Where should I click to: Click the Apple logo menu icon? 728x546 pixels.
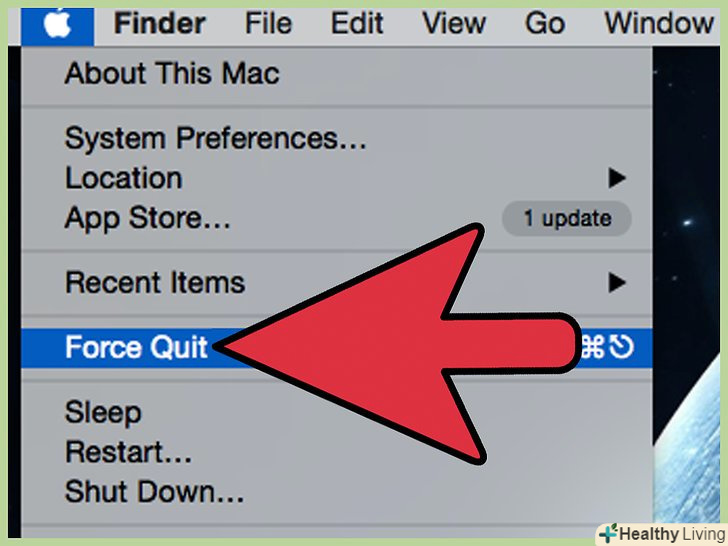[x=57, y=24]
